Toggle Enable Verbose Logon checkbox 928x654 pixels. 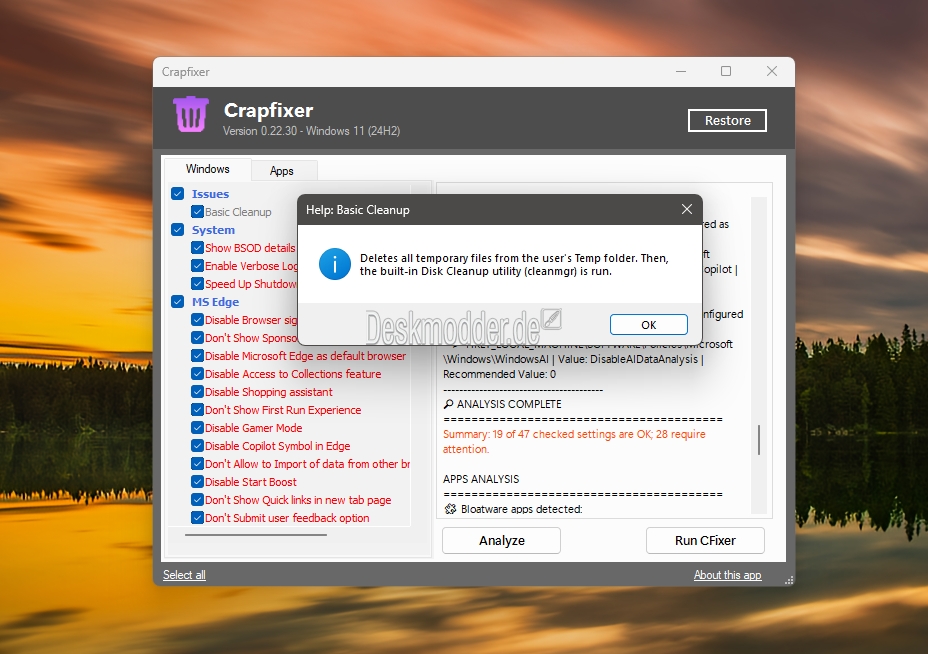(x=198, y=266)
